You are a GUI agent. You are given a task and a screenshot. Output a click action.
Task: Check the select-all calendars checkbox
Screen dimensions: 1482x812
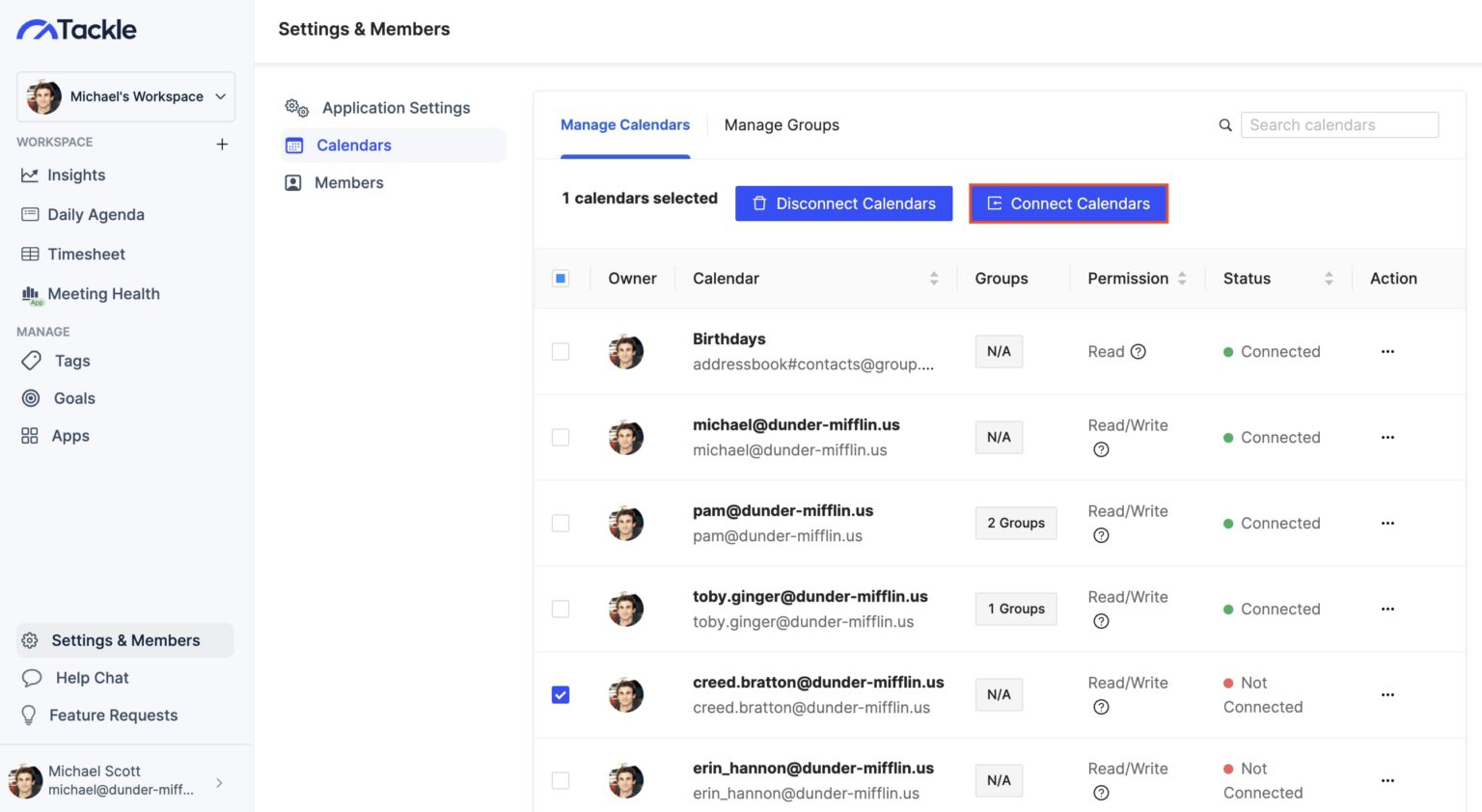coord(561,278)
